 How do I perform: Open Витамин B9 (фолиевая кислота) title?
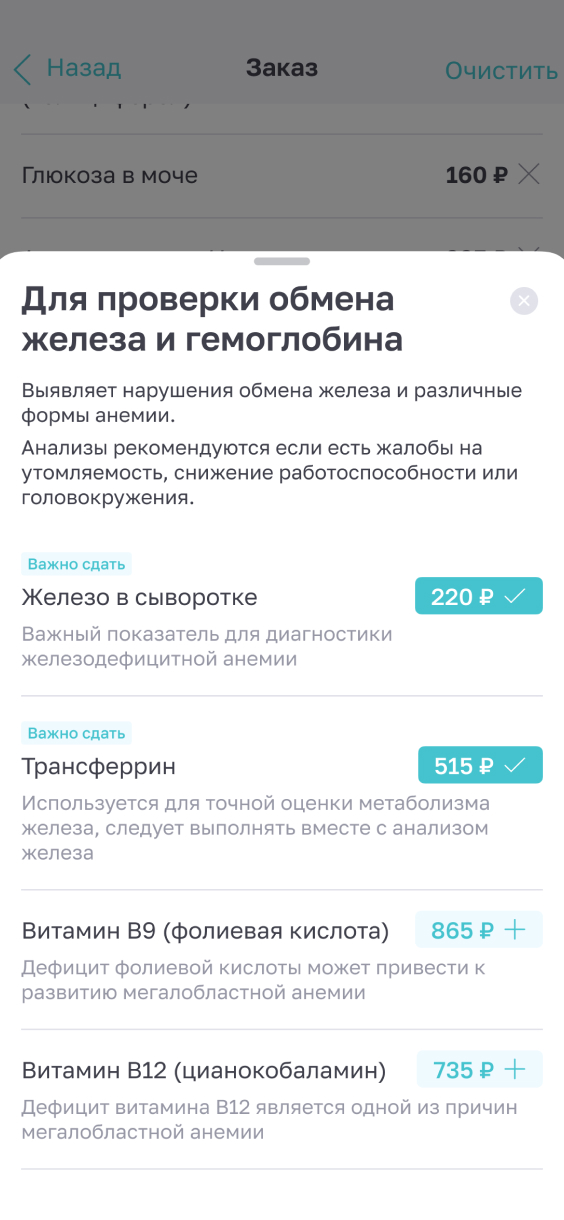205,931
